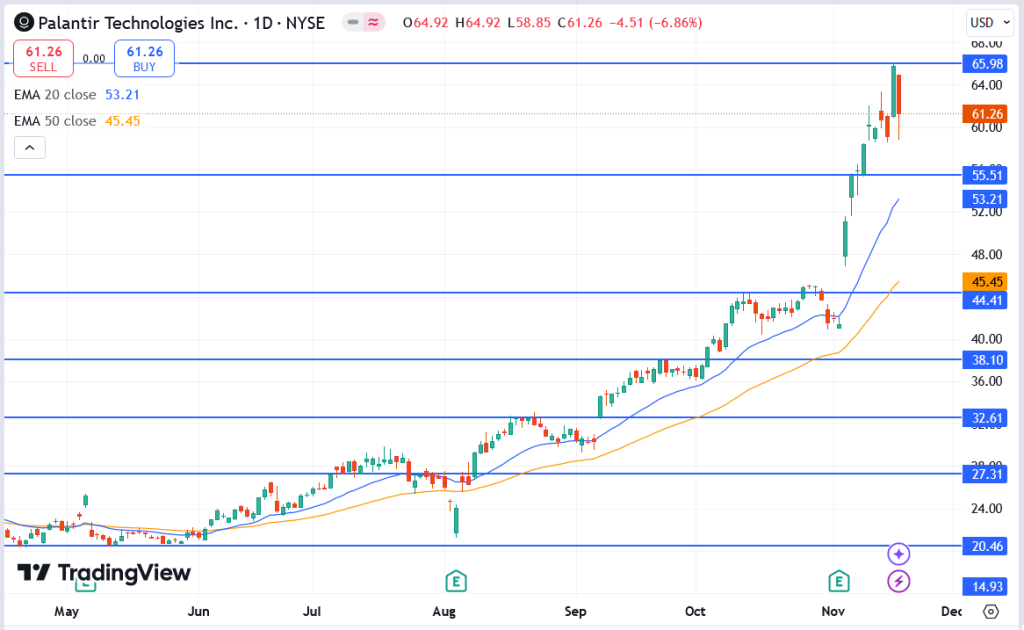Click the 64.00 price axis tick
This screenshot has height=630, width=1024.
coord(987,85)
